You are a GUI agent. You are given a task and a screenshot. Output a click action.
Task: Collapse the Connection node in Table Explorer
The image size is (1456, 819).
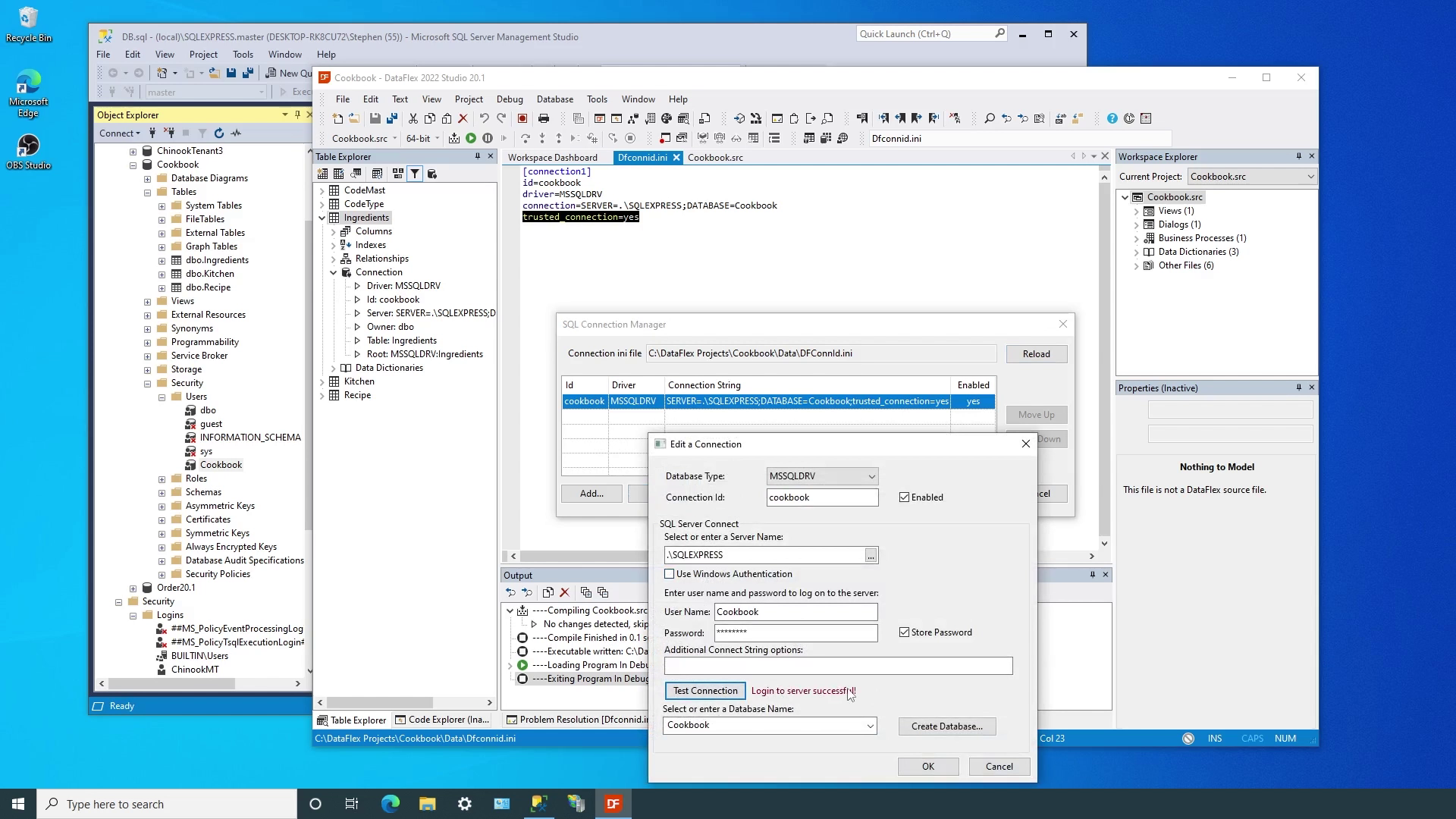[334, 272]
